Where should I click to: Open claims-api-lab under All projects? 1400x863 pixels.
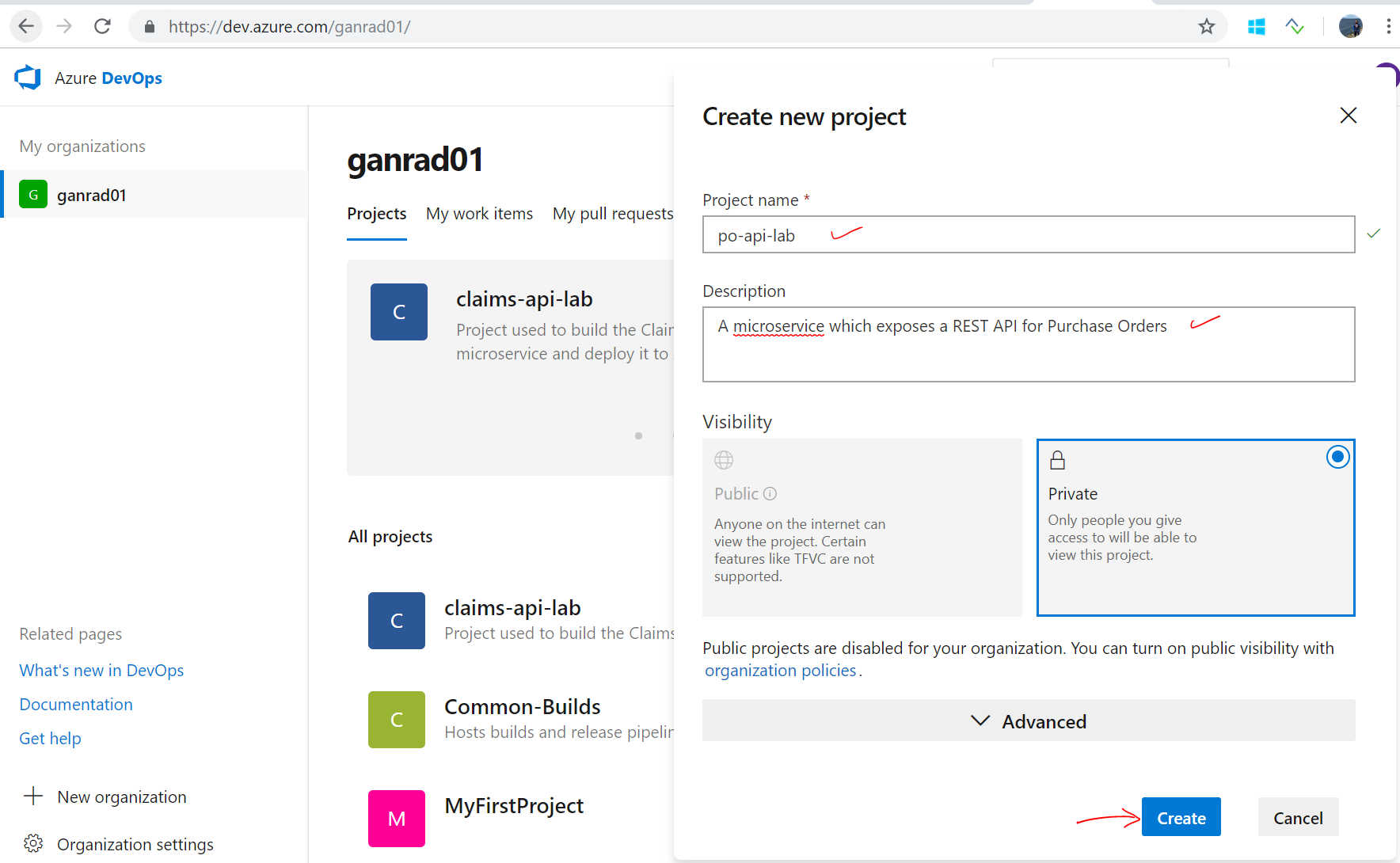click(x=512, y=608)
